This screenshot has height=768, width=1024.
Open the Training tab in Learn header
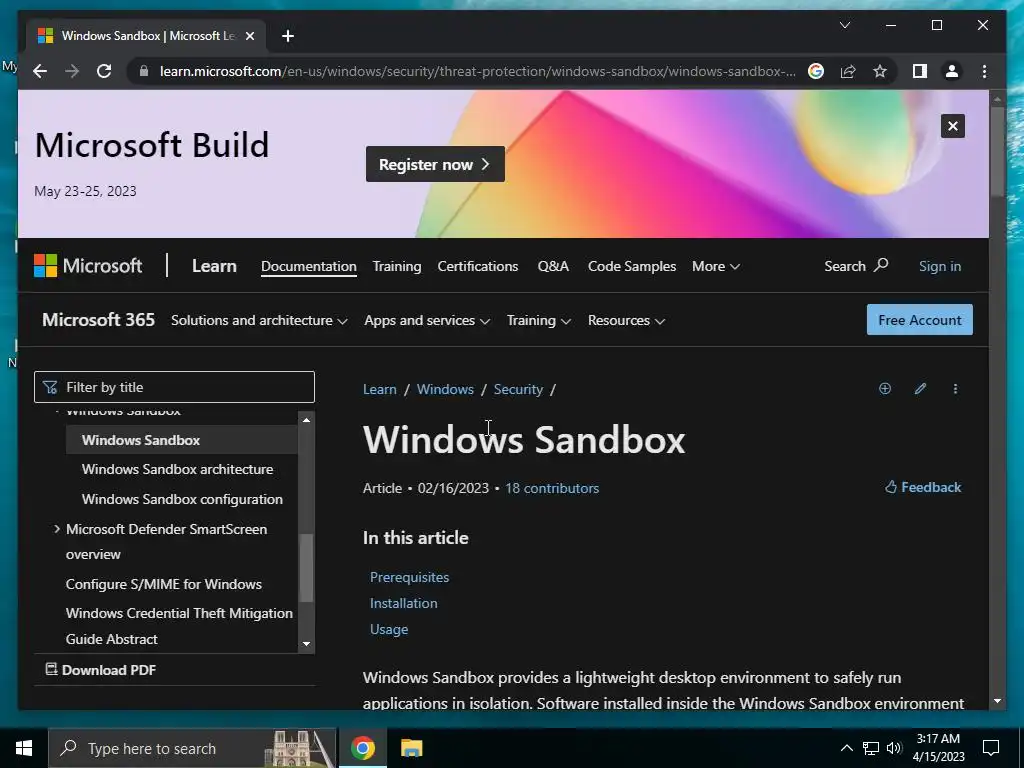point(397,266)
